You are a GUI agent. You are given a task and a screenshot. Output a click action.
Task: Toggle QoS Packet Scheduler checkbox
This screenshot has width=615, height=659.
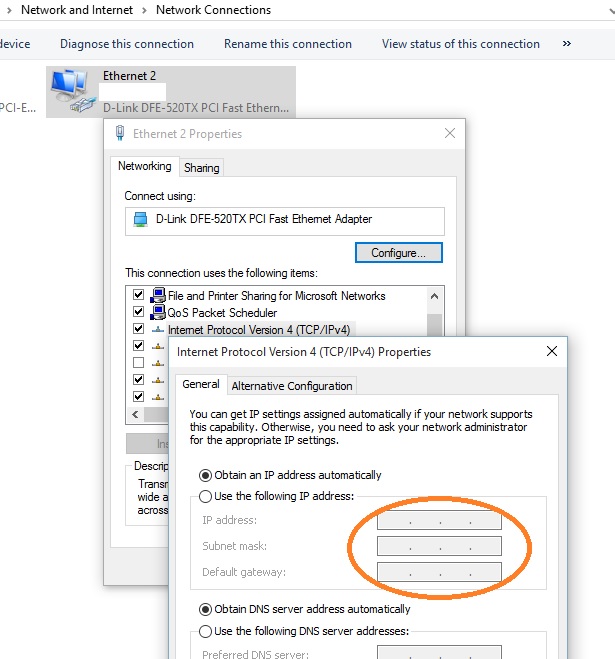pyautogui.click(x=138, y=311)
